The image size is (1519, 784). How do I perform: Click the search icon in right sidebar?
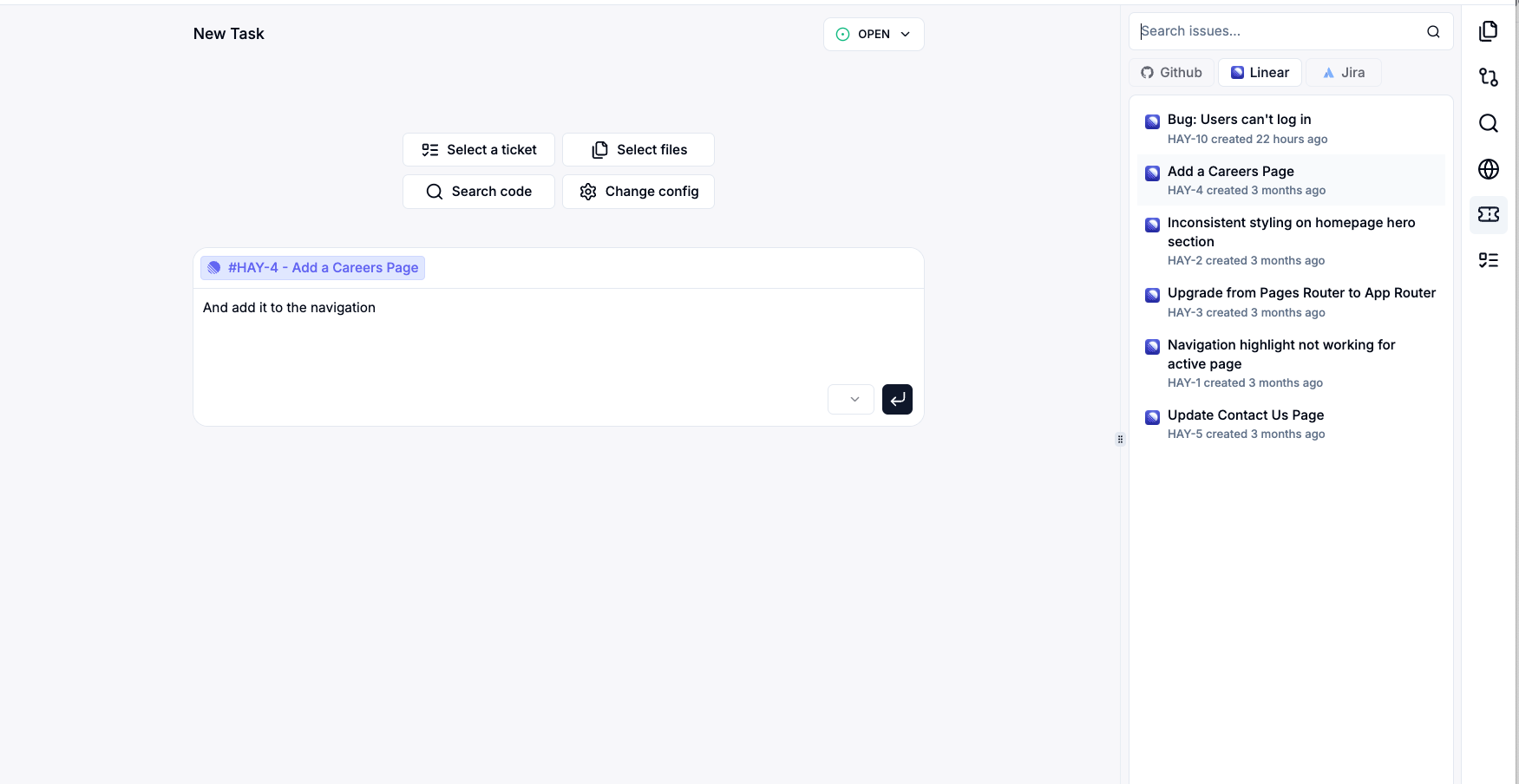tap(1488, 123)
